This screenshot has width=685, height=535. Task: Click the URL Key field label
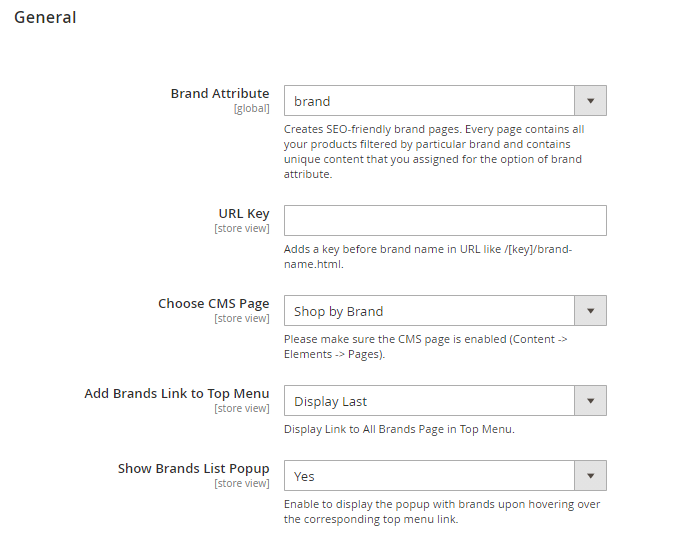point(244,214)
